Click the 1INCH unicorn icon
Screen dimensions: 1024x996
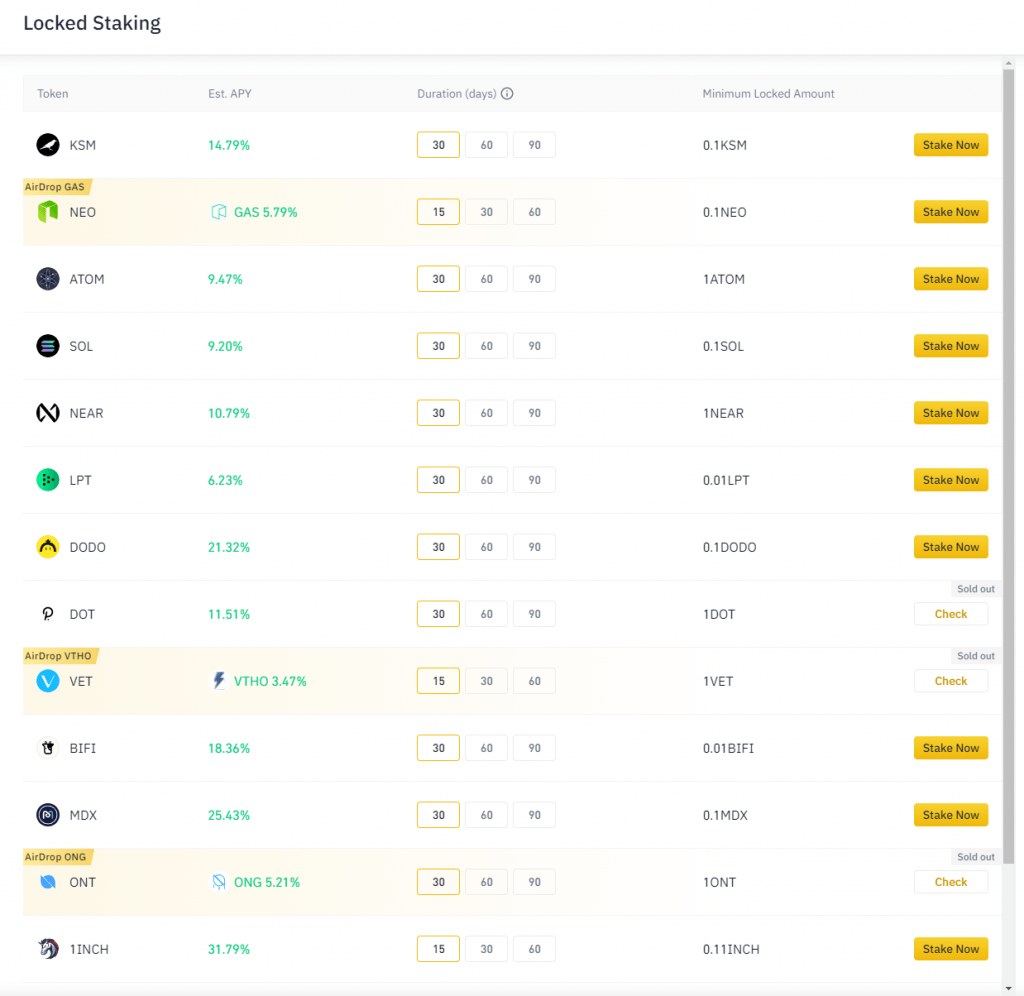(48, 949)
